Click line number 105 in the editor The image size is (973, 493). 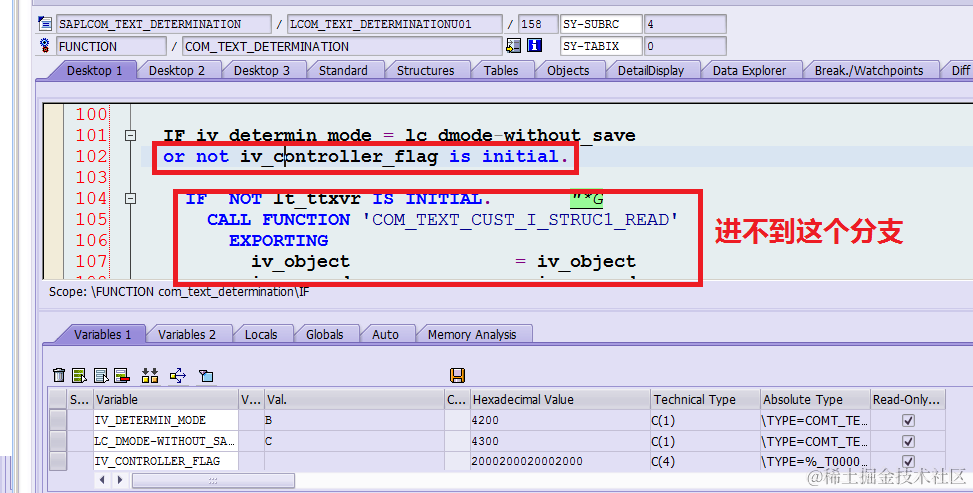pyautogui.click(x=91, y=219)
